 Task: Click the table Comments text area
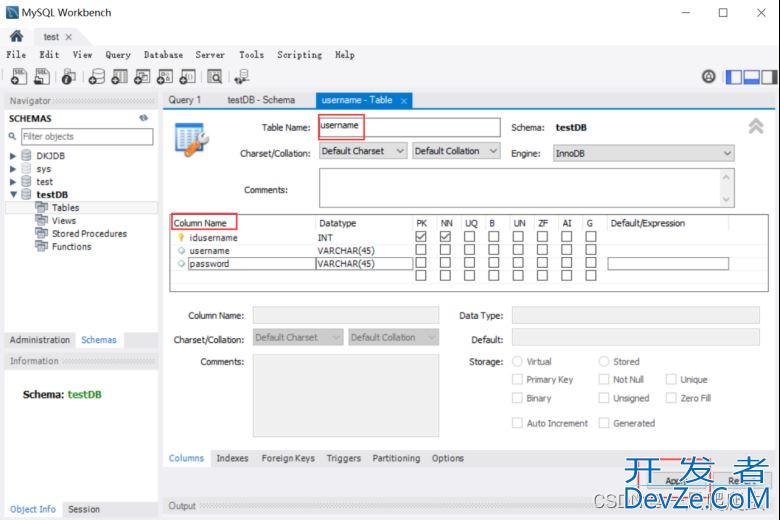[x=520, y=188]
